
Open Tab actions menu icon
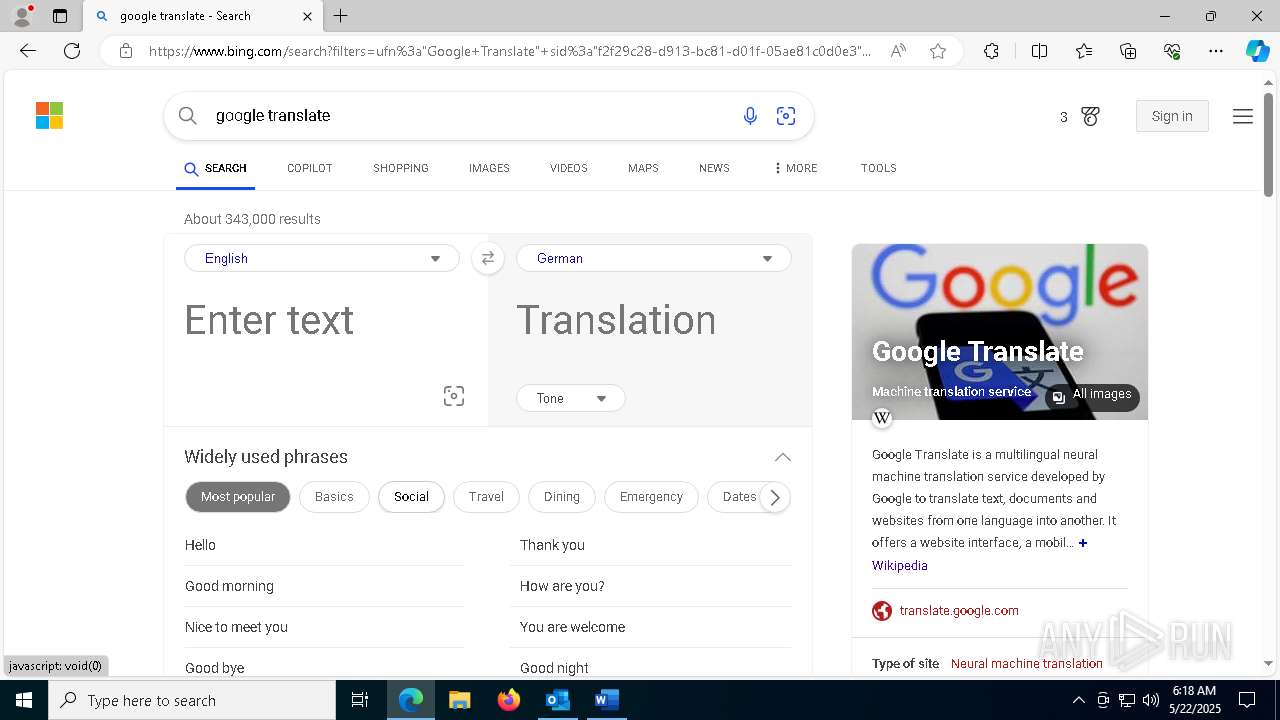(x=60, y=16)
